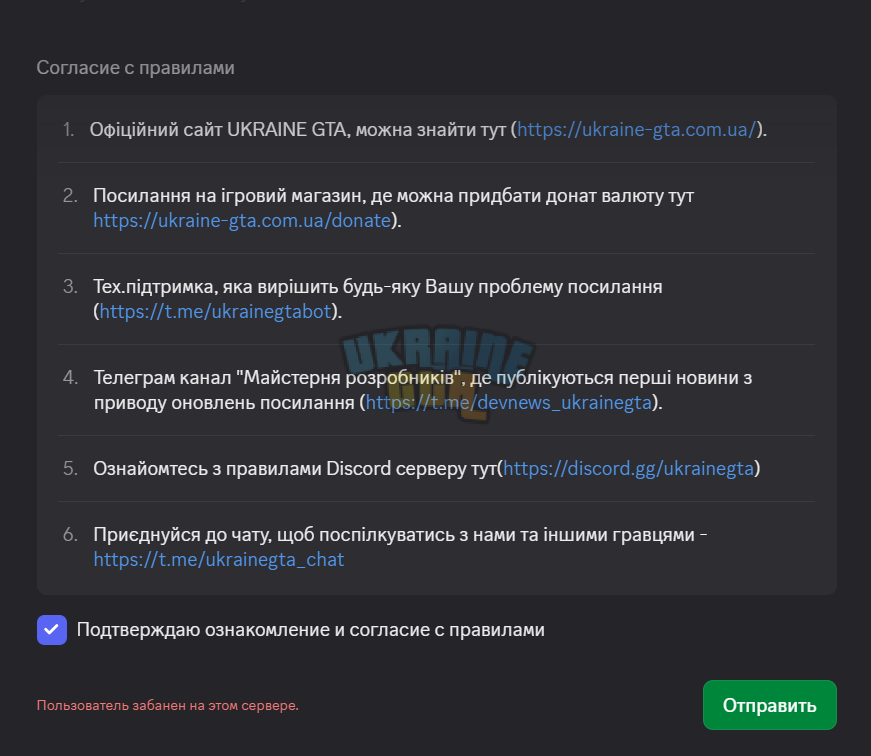Open the t.me/ukrainegta_chat link
871x756 pixels.
point(219,560)
